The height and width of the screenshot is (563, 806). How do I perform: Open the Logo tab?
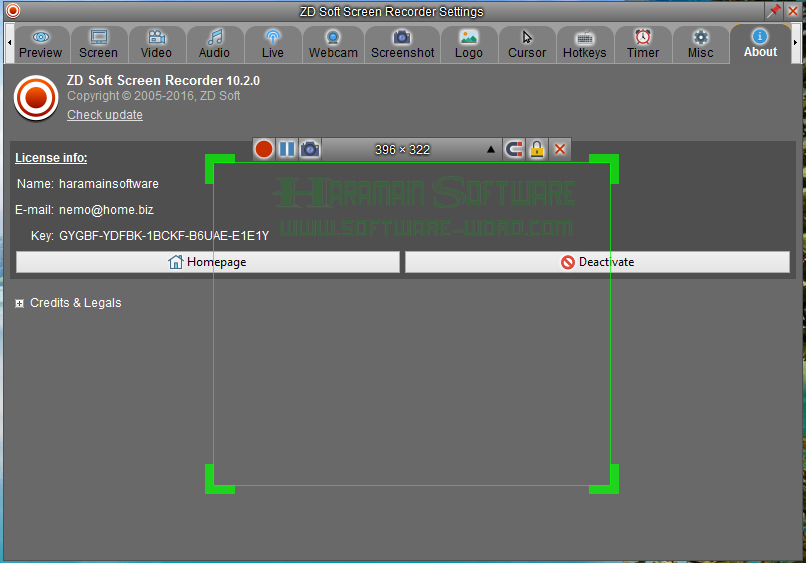(469, 45)
